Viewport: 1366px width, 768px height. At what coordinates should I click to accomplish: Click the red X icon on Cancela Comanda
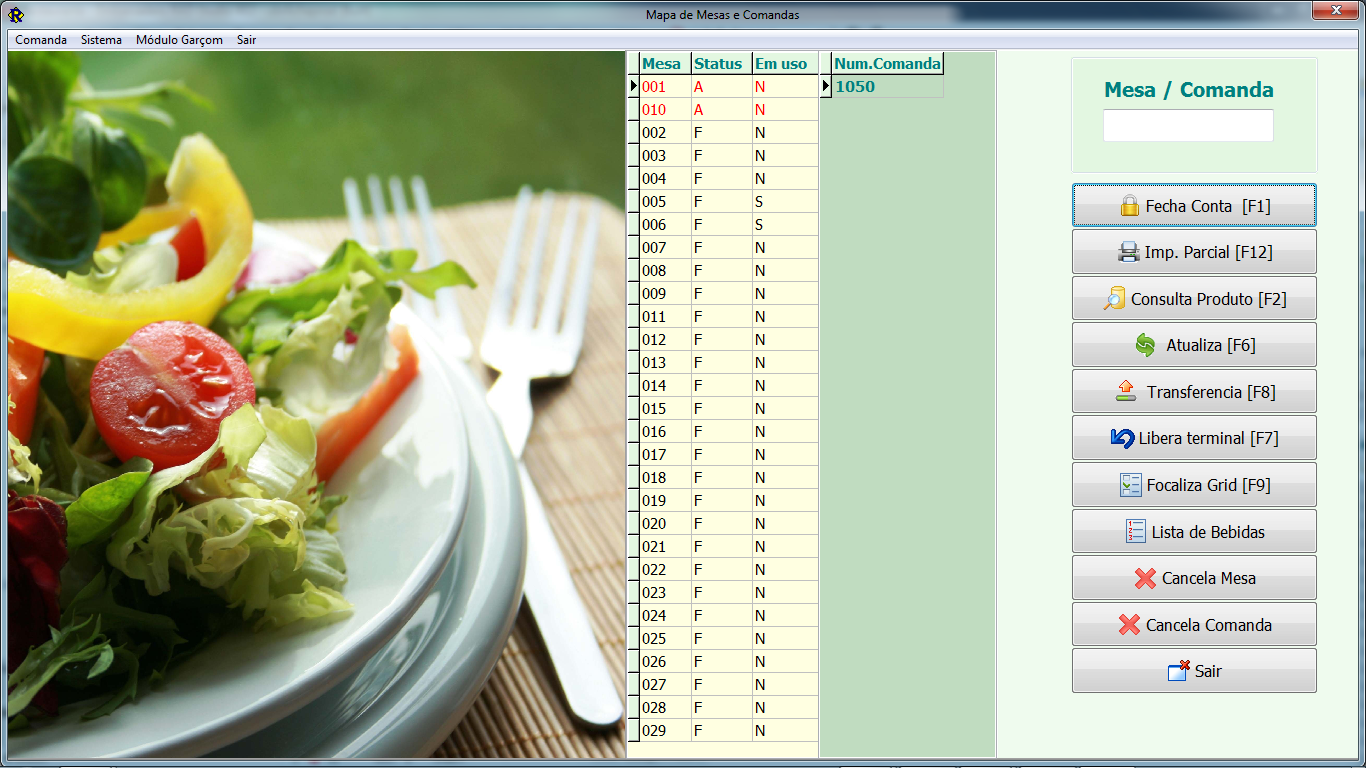pos(1129,625)
